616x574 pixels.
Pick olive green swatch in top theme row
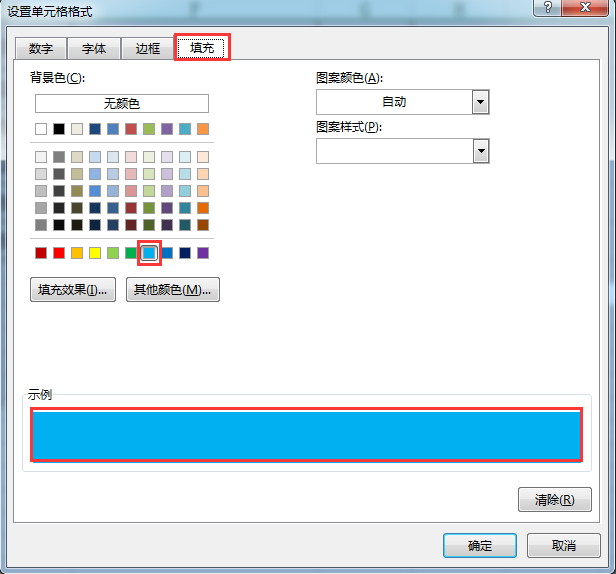point(149,129)
